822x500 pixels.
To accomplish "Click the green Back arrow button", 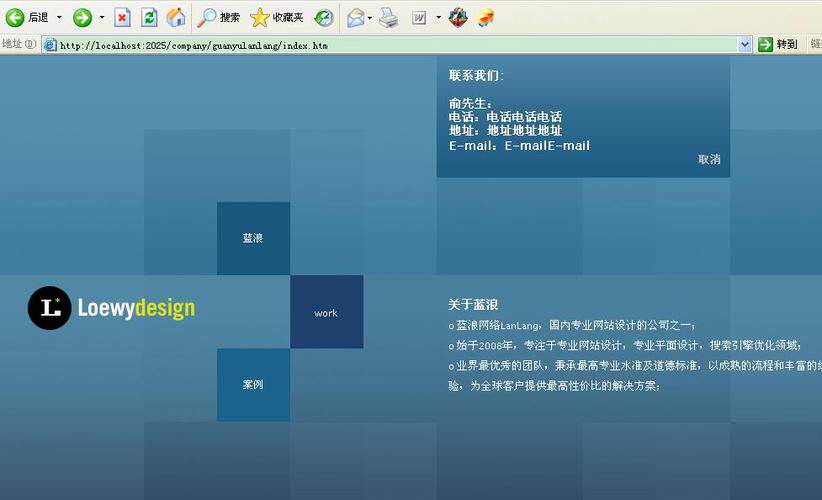I will coord(15,18).
